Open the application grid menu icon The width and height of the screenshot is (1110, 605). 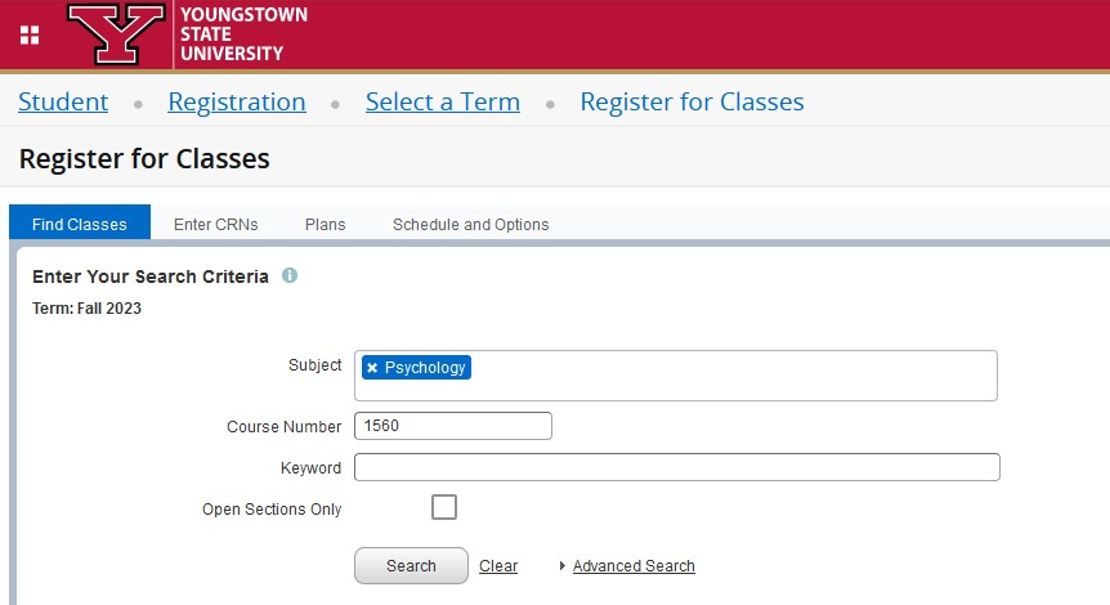pos(29,33)
